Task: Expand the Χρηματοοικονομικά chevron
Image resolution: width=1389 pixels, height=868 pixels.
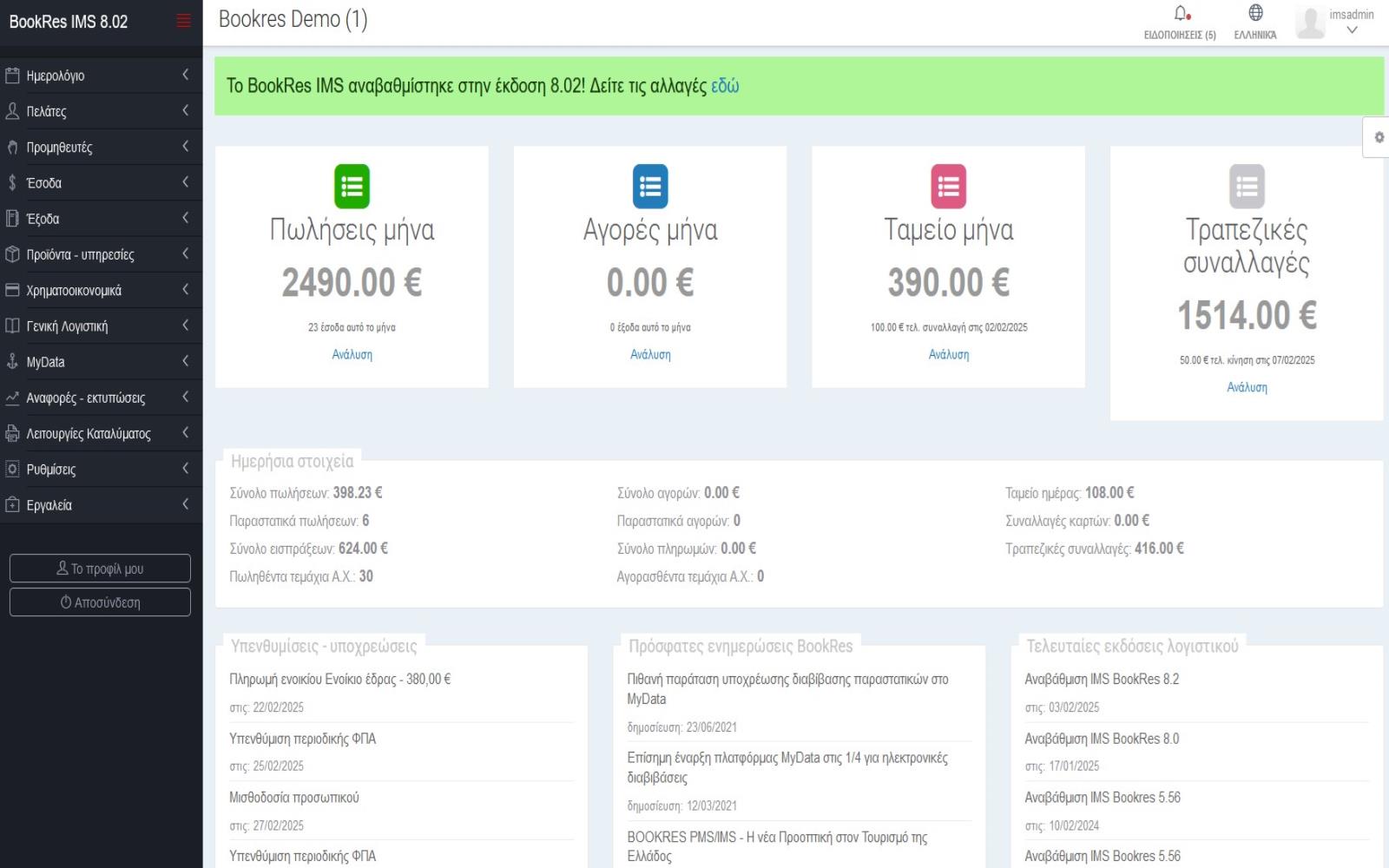Action: pyautogui.click(x=185, y=289)
